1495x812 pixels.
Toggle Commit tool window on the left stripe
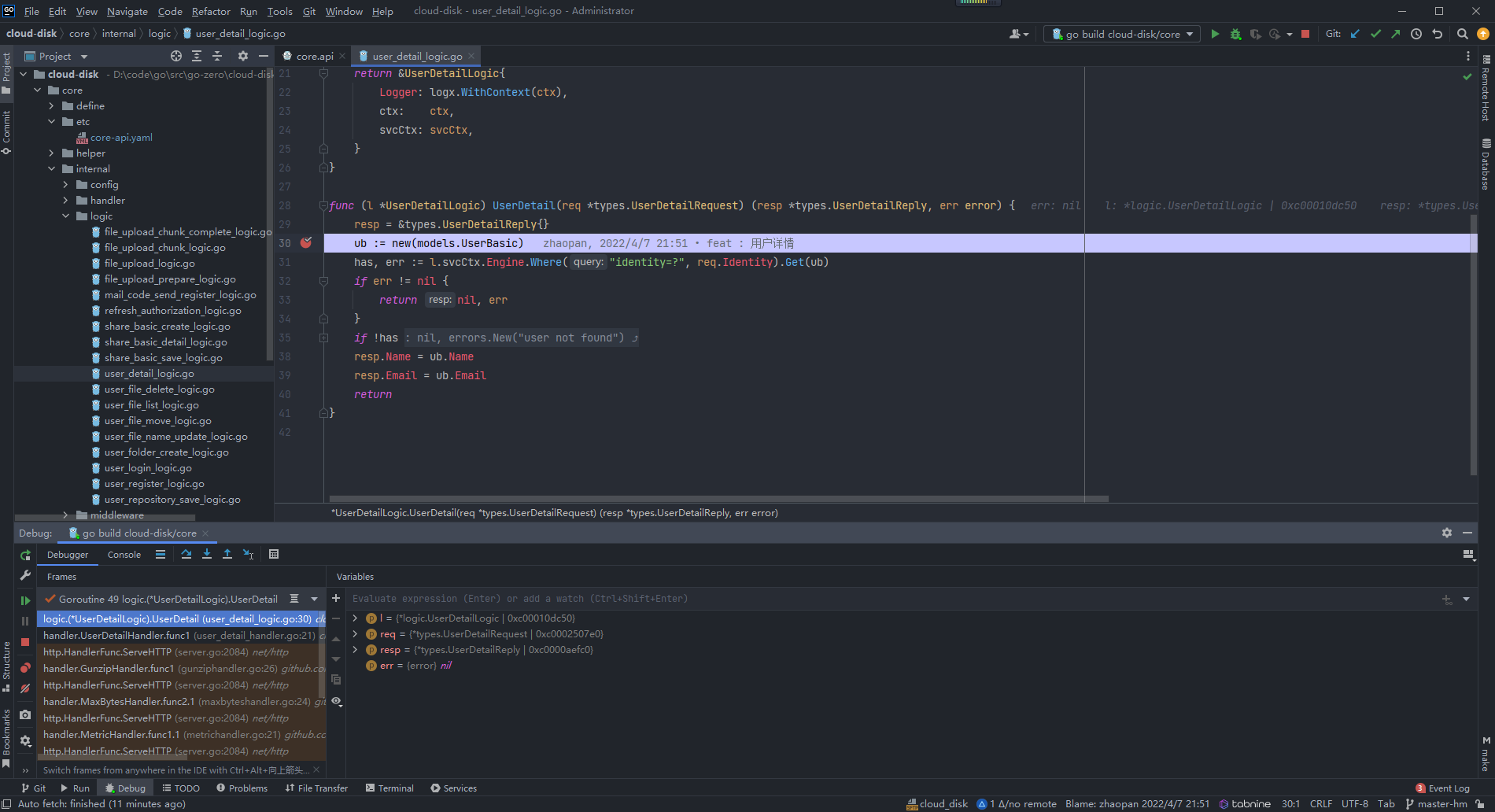click(6, 131)
